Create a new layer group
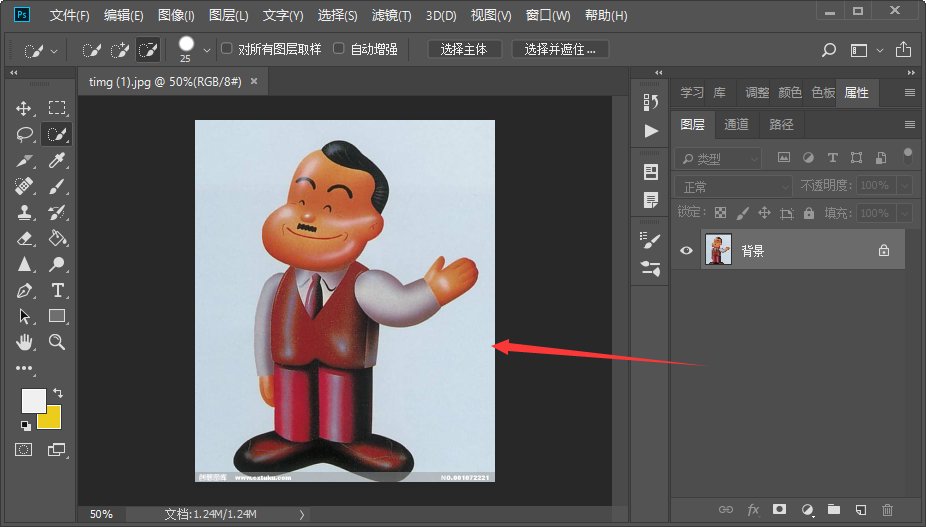 click(833, 509)
